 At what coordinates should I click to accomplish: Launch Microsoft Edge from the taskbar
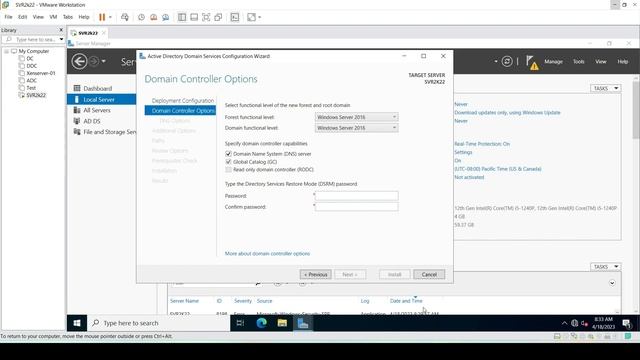(x=261, y=323)
